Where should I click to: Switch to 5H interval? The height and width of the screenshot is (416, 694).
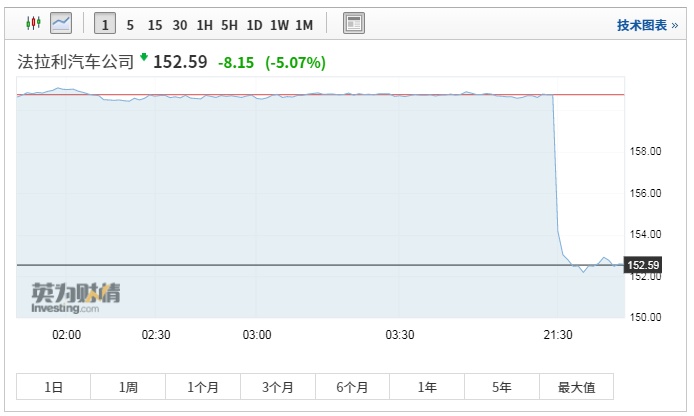tap(229, 23)
